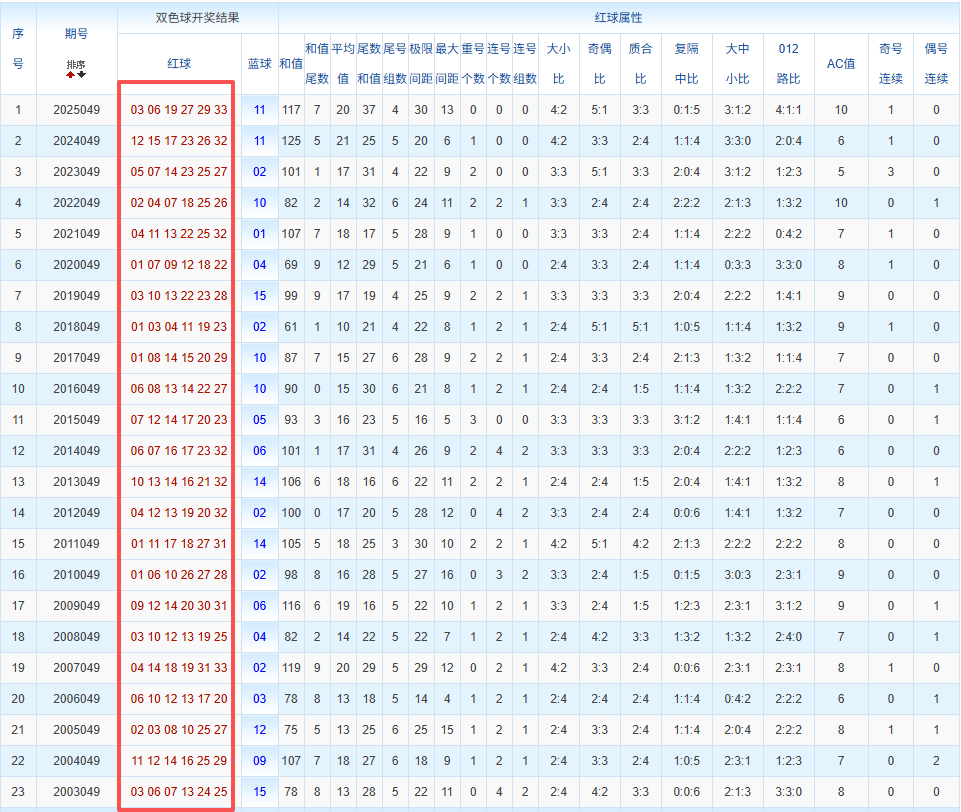961x812 pixels.
Task: Select the 蓝球 column header
Action: 259,64
